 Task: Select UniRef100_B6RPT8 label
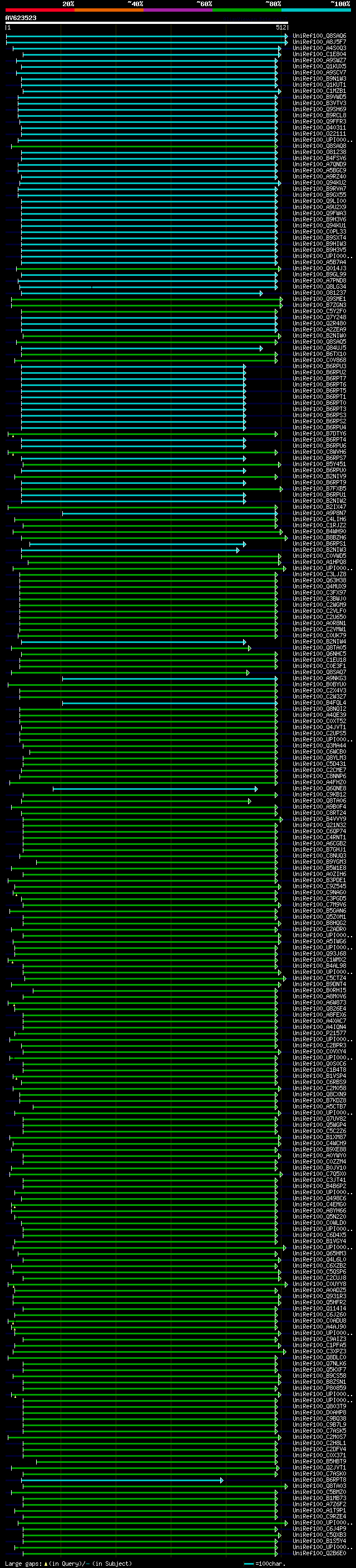pos(319,1479)
